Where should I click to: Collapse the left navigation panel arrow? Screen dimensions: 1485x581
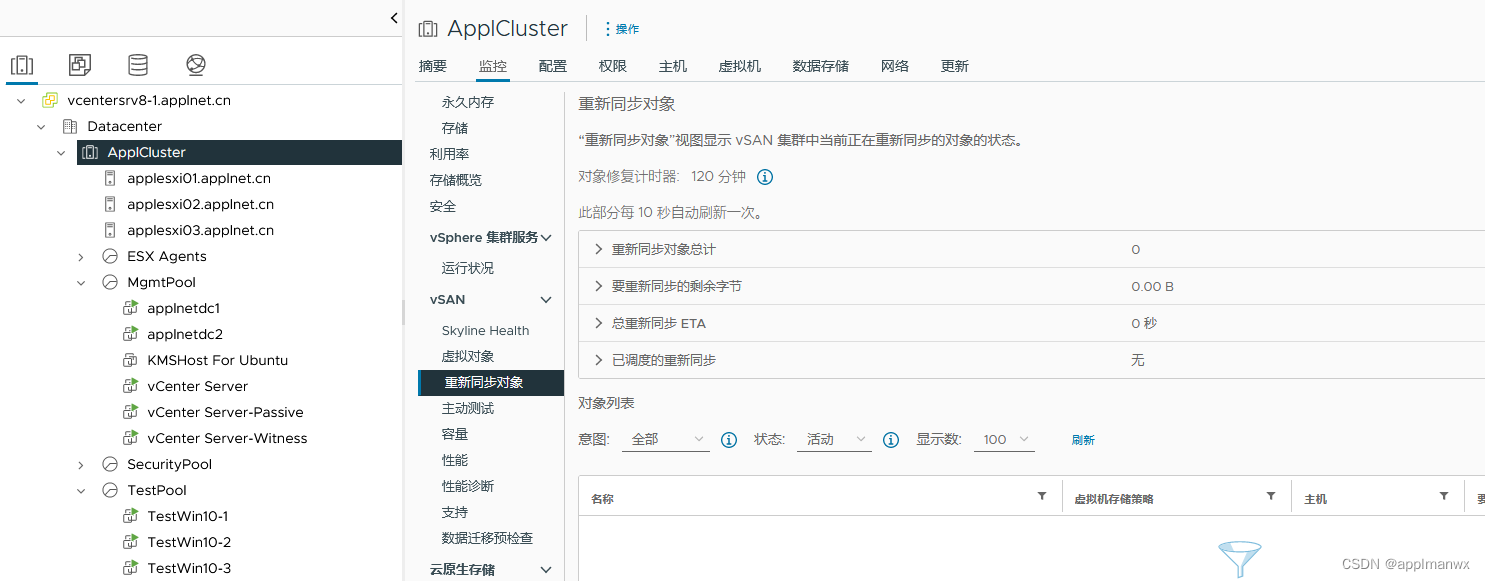point(394,18)
